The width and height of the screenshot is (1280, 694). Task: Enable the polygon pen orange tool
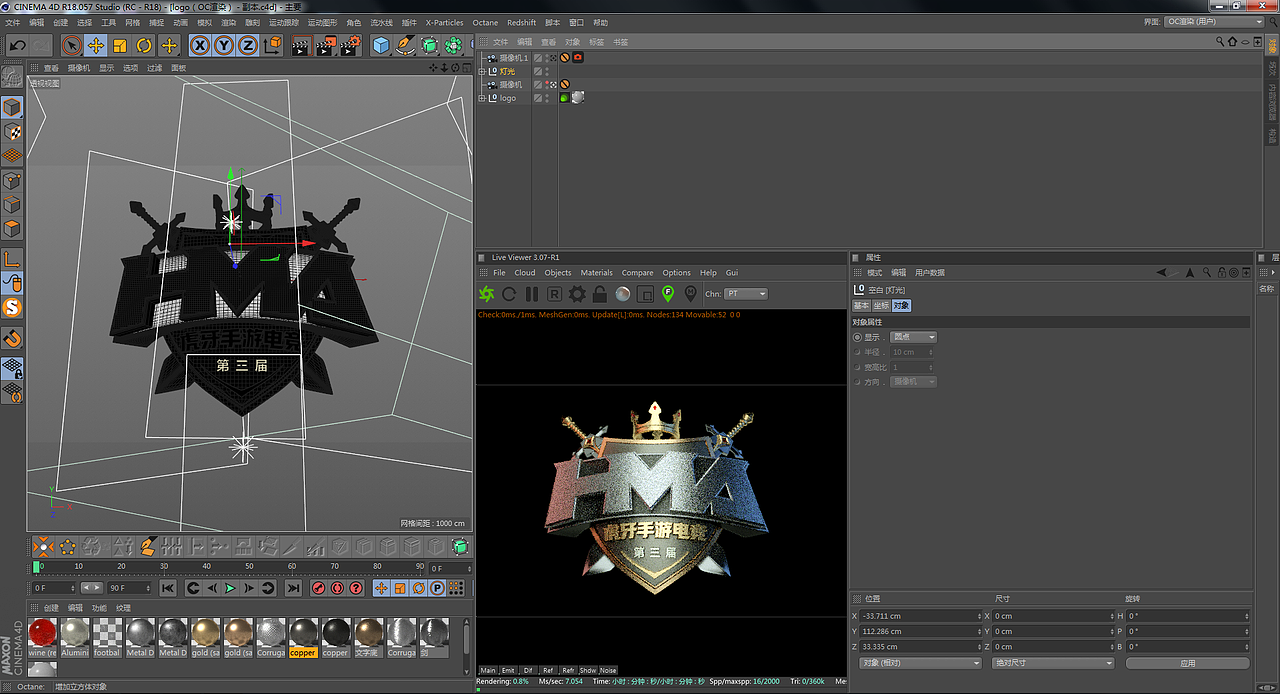(x=148, y=547)
